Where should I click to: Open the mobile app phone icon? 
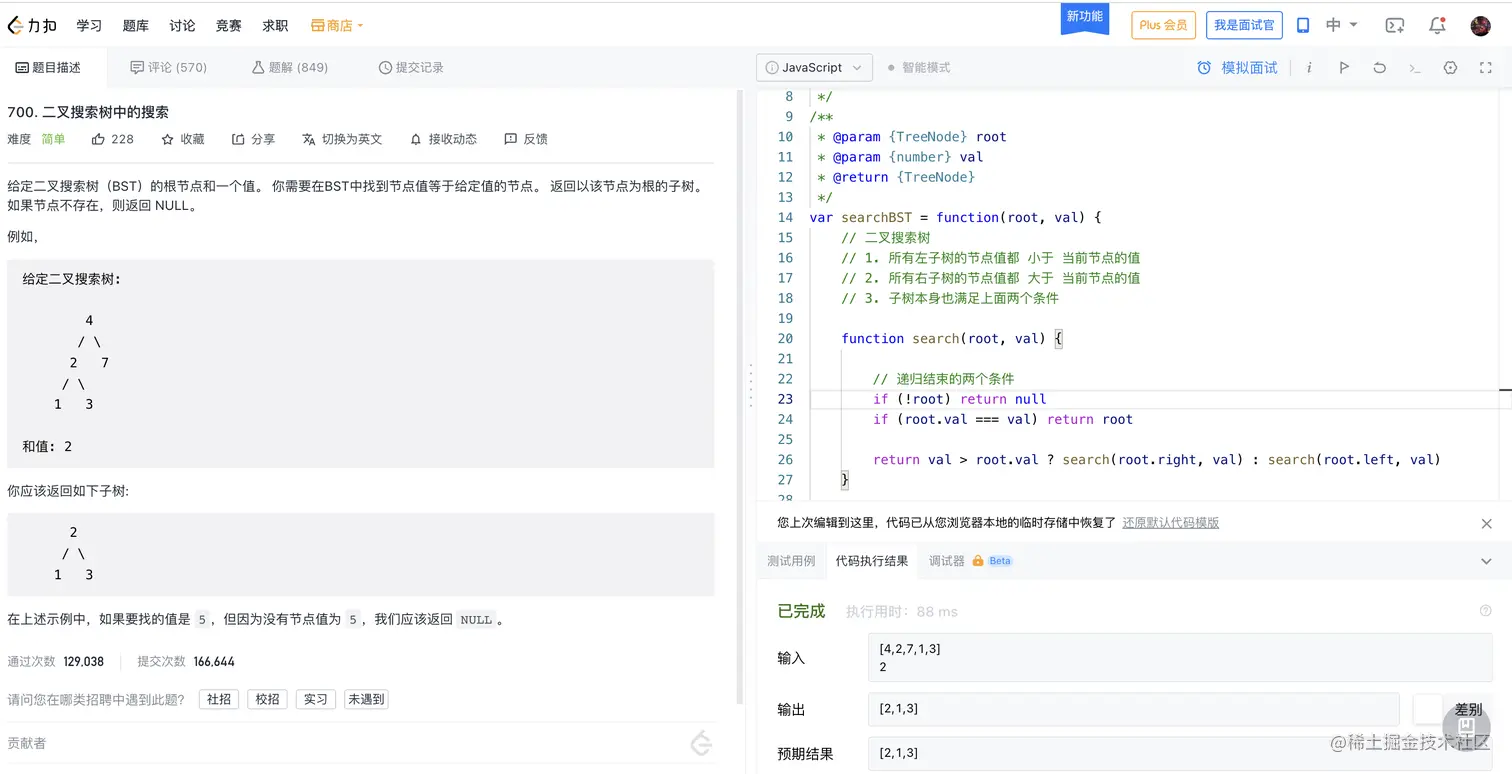[x=1303, y=25]
